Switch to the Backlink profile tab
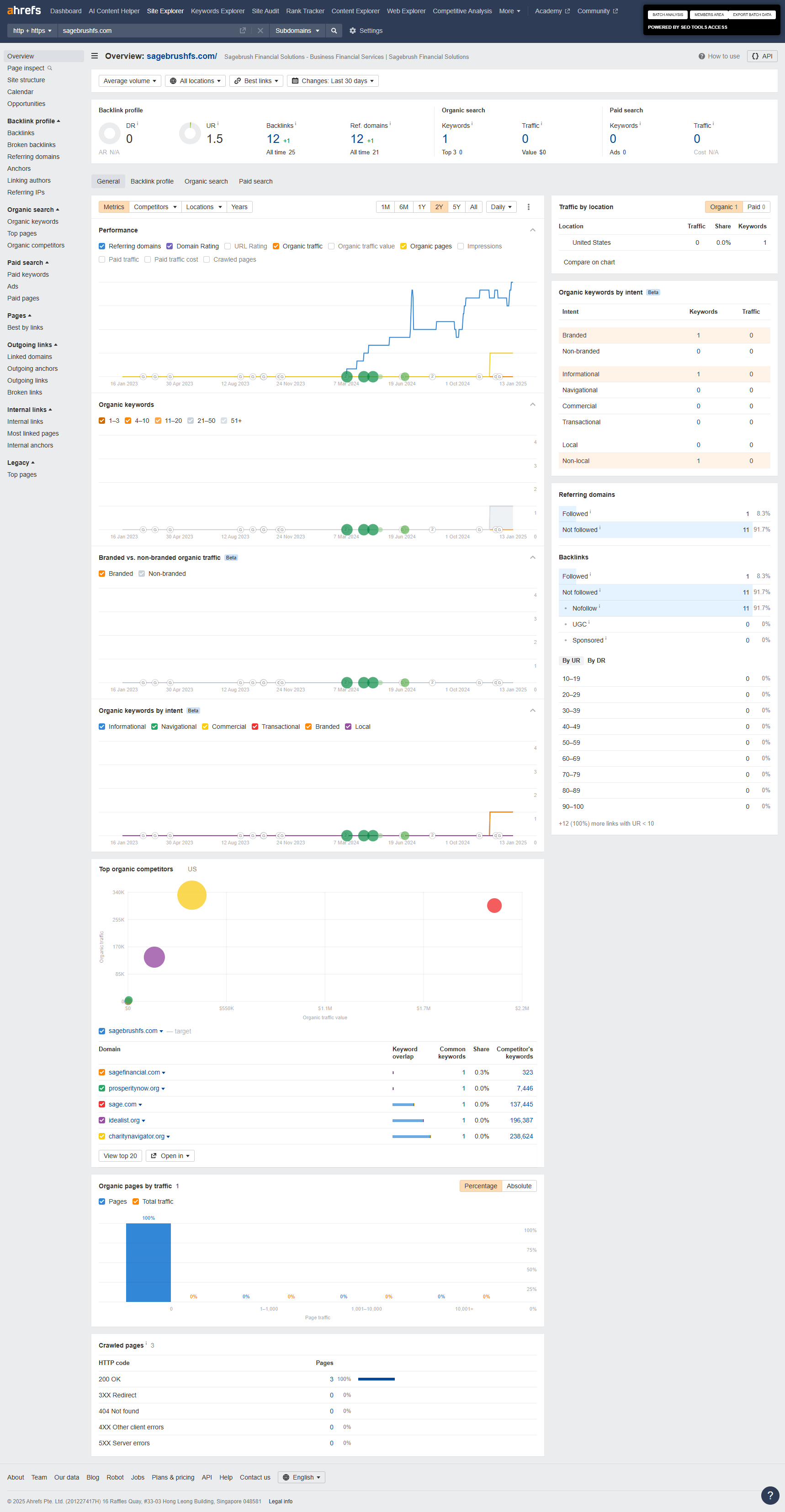 point(152,181)
